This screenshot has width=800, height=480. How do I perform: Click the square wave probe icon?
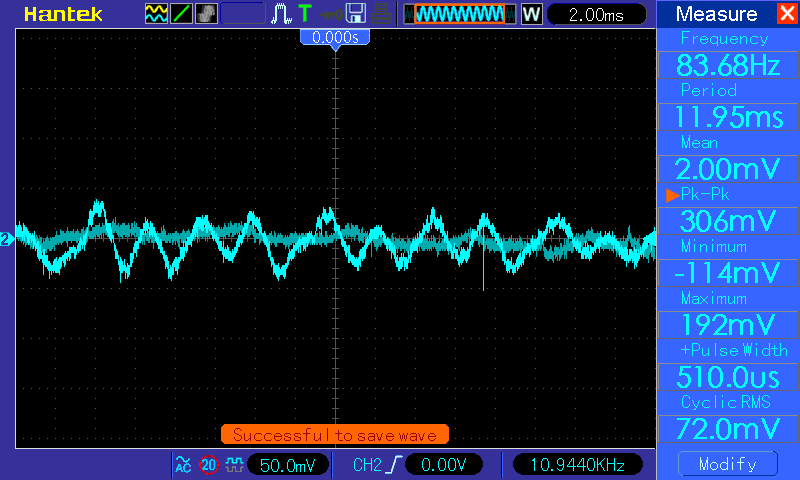click(234, 464)
